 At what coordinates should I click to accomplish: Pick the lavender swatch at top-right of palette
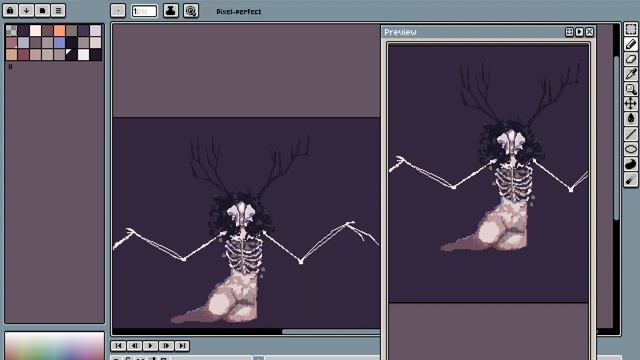[x=96, y=30]
